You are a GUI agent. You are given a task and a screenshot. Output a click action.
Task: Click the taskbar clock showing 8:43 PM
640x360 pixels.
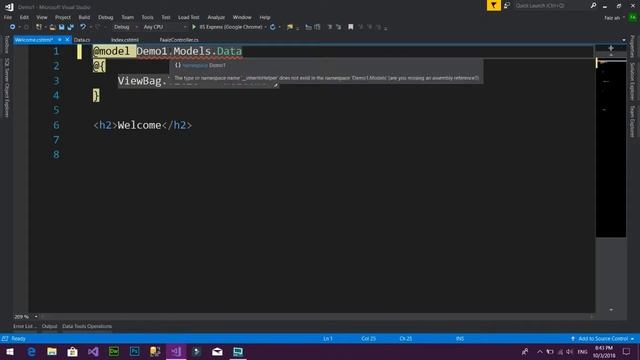[x=604, y=351]
